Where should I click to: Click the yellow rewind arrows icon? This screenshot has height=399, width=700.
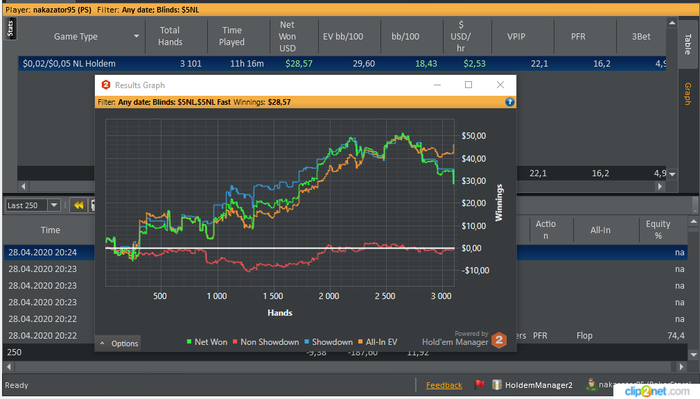79,205
